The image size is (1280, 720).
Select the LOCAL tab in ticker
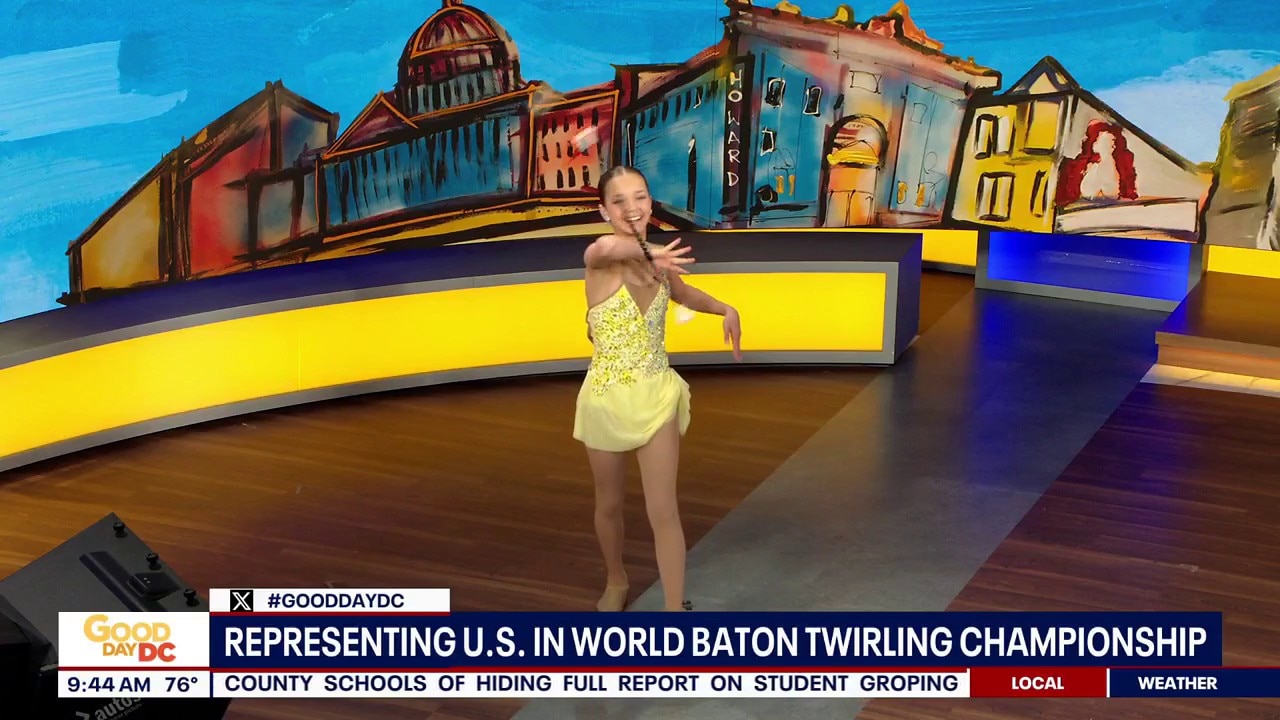1038,683
